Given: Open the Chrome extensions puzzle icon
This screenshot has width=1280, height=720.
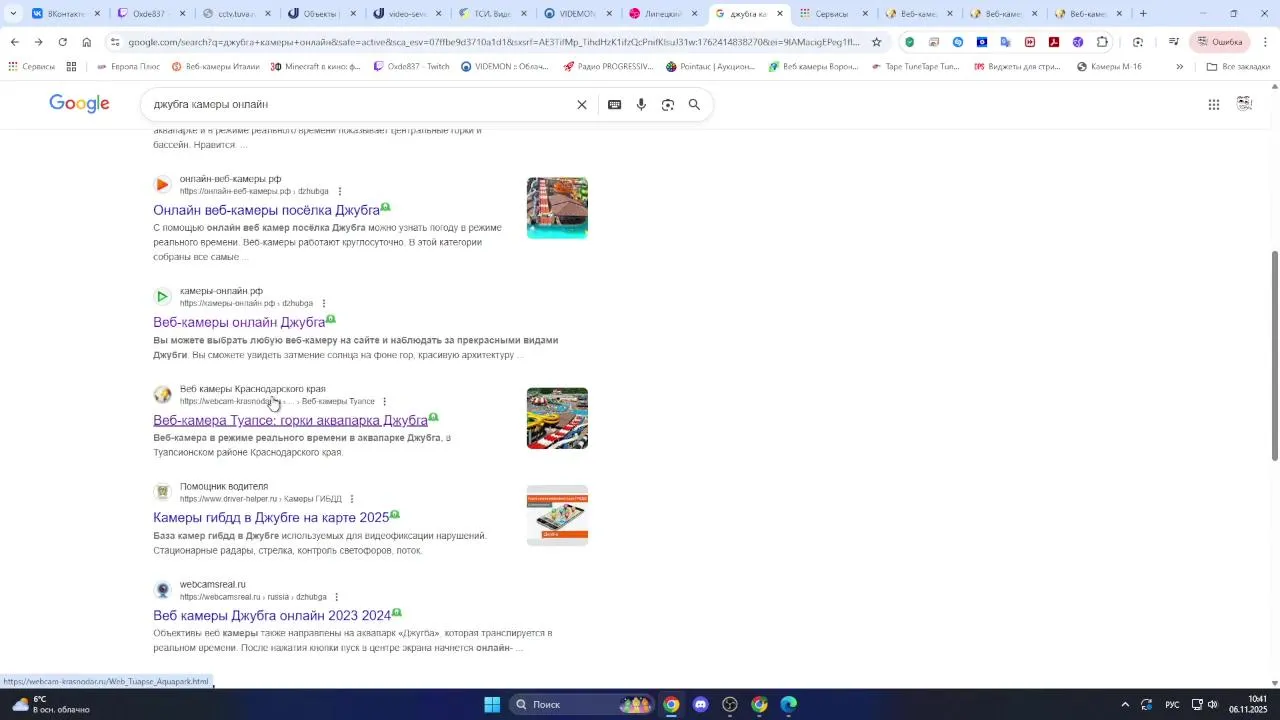Looking at the screenshot, I should pyautogui.click(x=1102, y=42).
